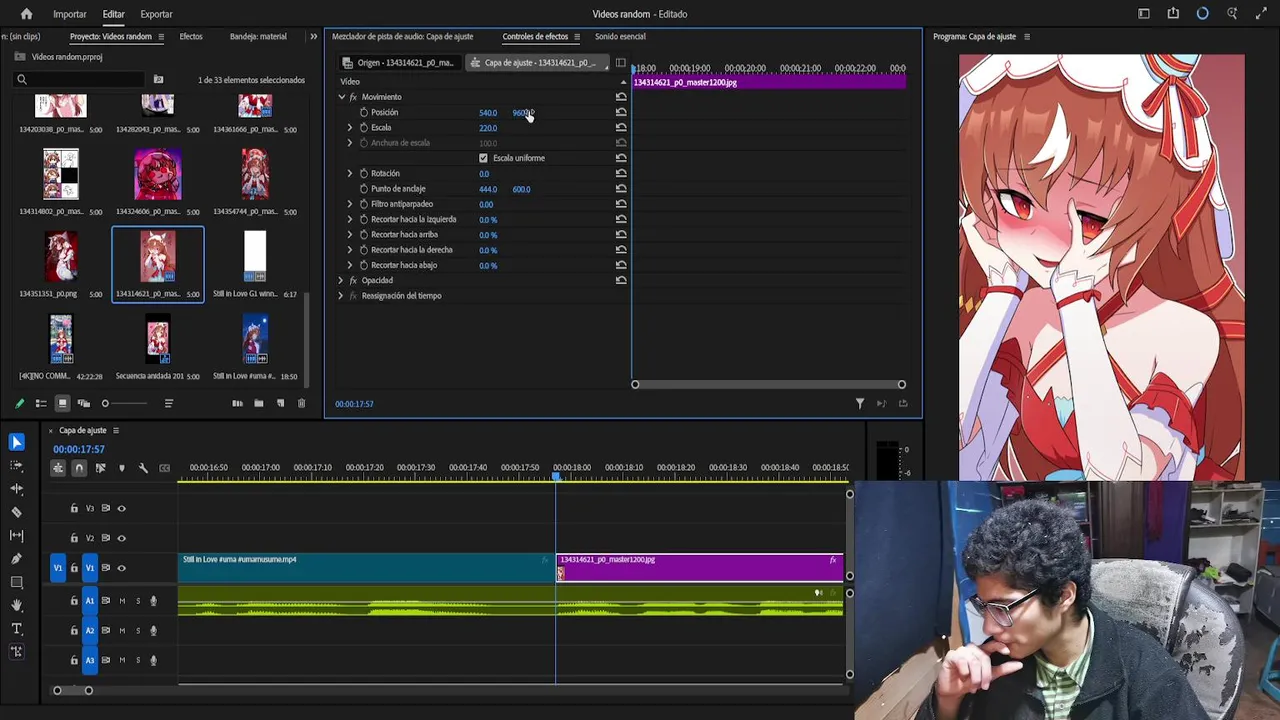1280x720 pixels.
Task: Reset the Opacidad effect
Action: pos(621,280)
